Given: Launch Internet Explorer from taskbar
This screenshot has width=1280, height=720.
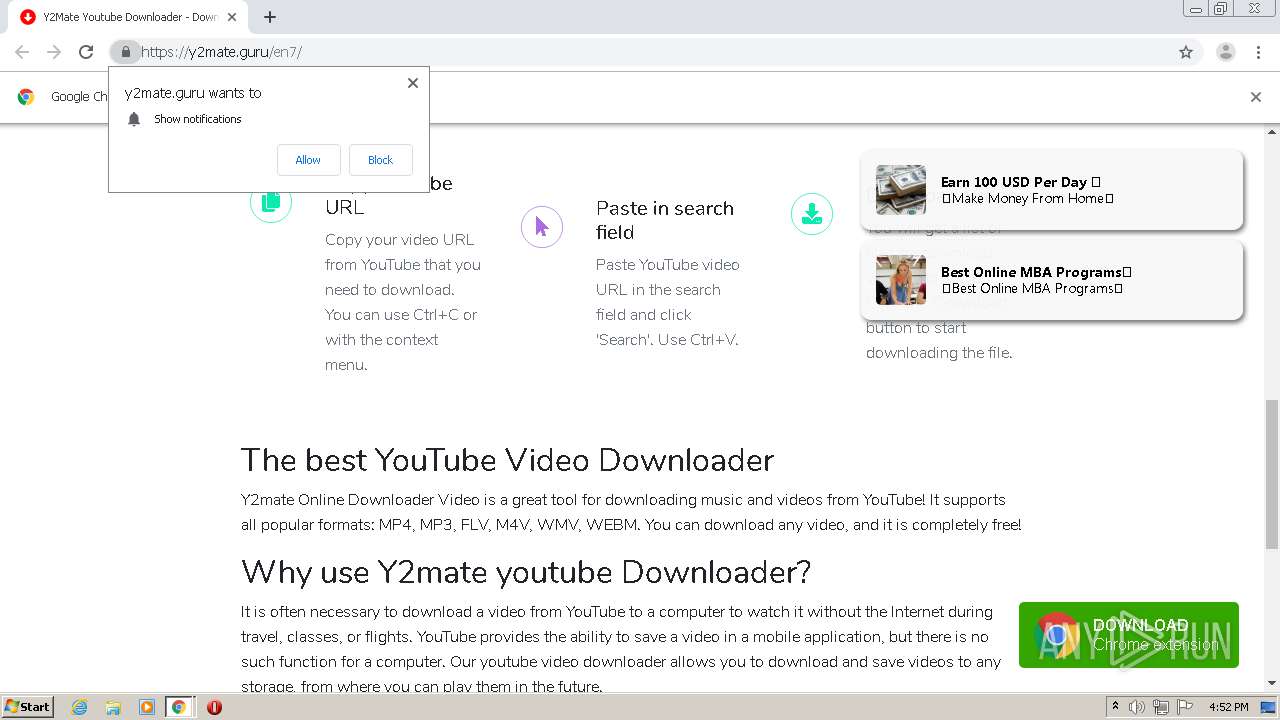Looking at the screenshot, I should [x=80, y=707].
